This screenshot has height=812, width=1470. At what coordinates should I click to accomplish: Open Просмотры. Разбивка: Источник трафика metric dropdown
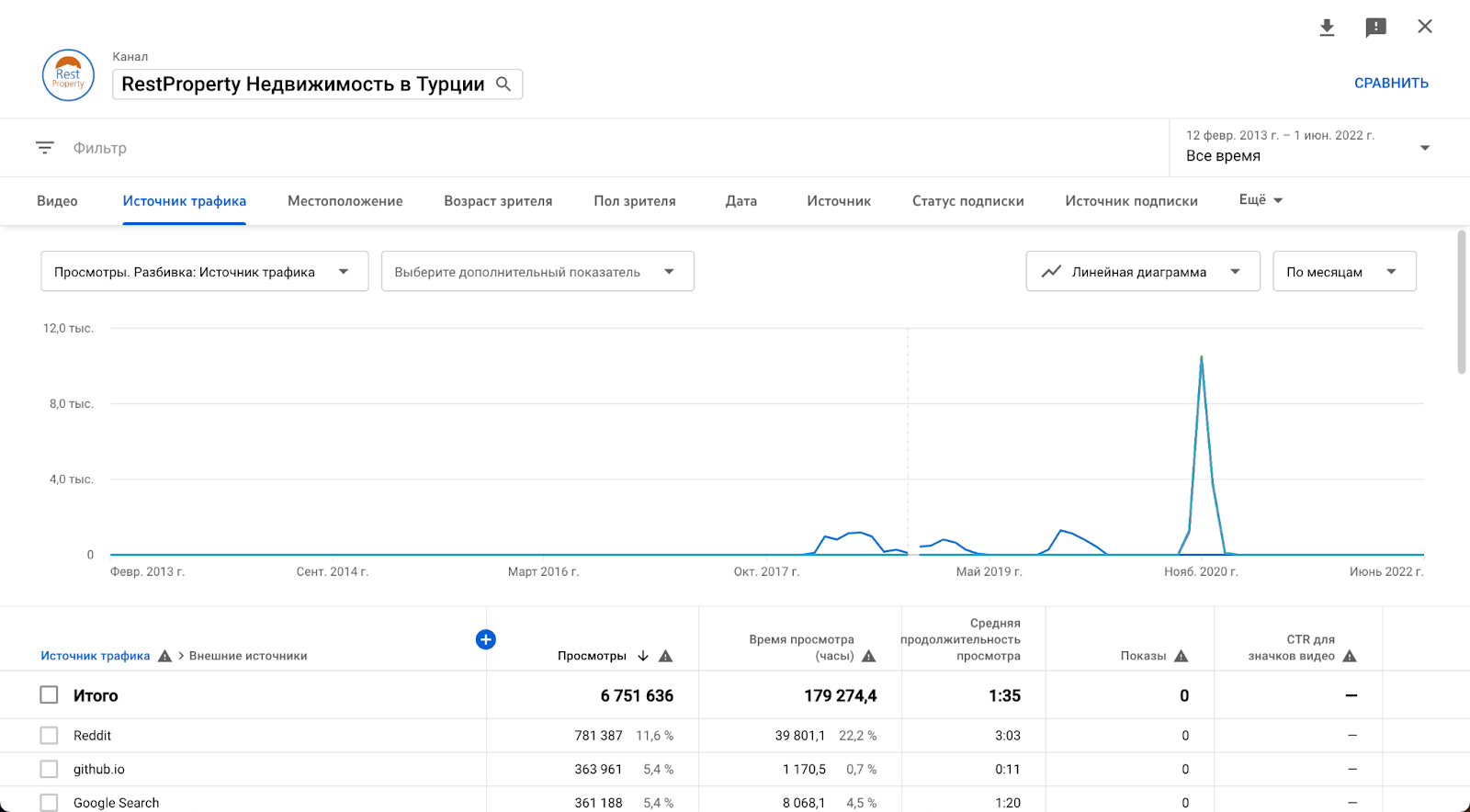[x=205, y=272]
